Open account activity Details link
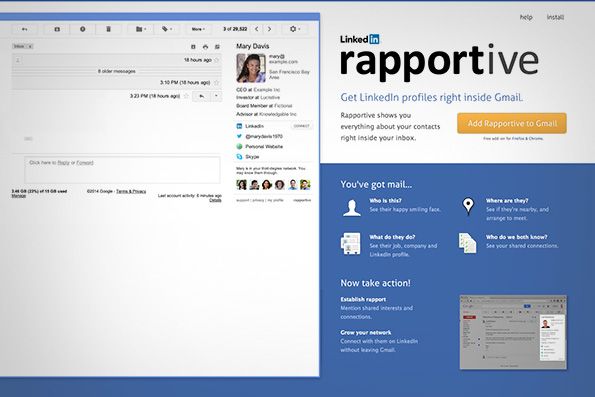Image resolution: width=595 pixels, height=397 pixels. (x=215, y=200)
